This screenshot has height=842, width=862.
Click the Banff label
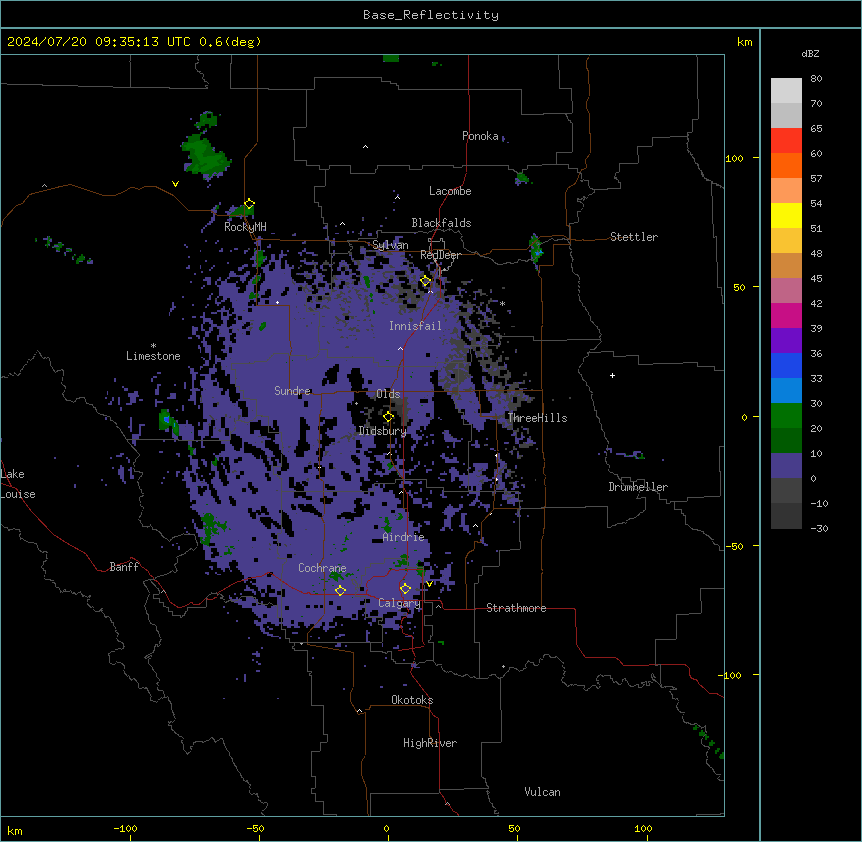coord(124,567)
